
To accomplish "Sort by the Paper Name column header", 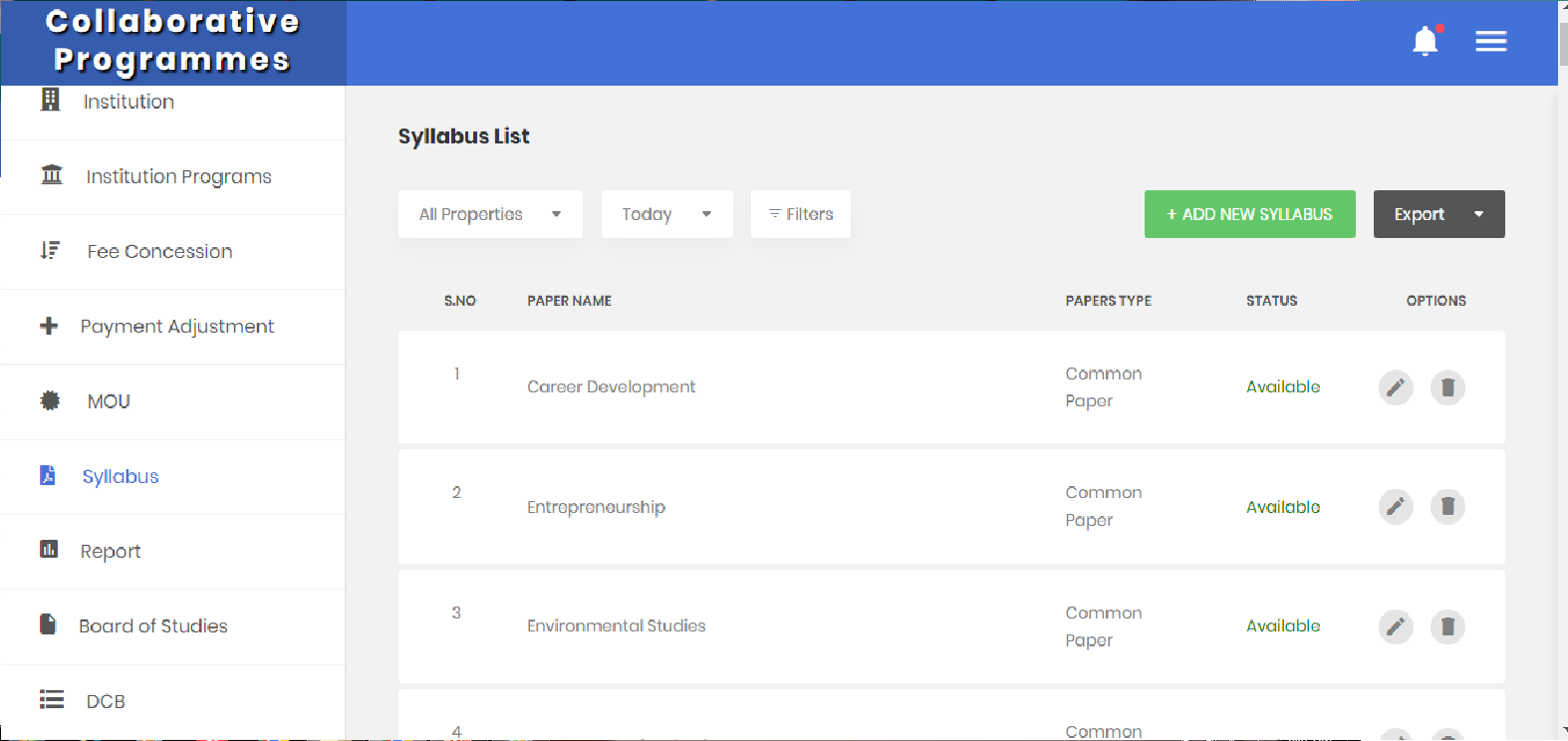I will pyautogui.click(x=569, y=301).
